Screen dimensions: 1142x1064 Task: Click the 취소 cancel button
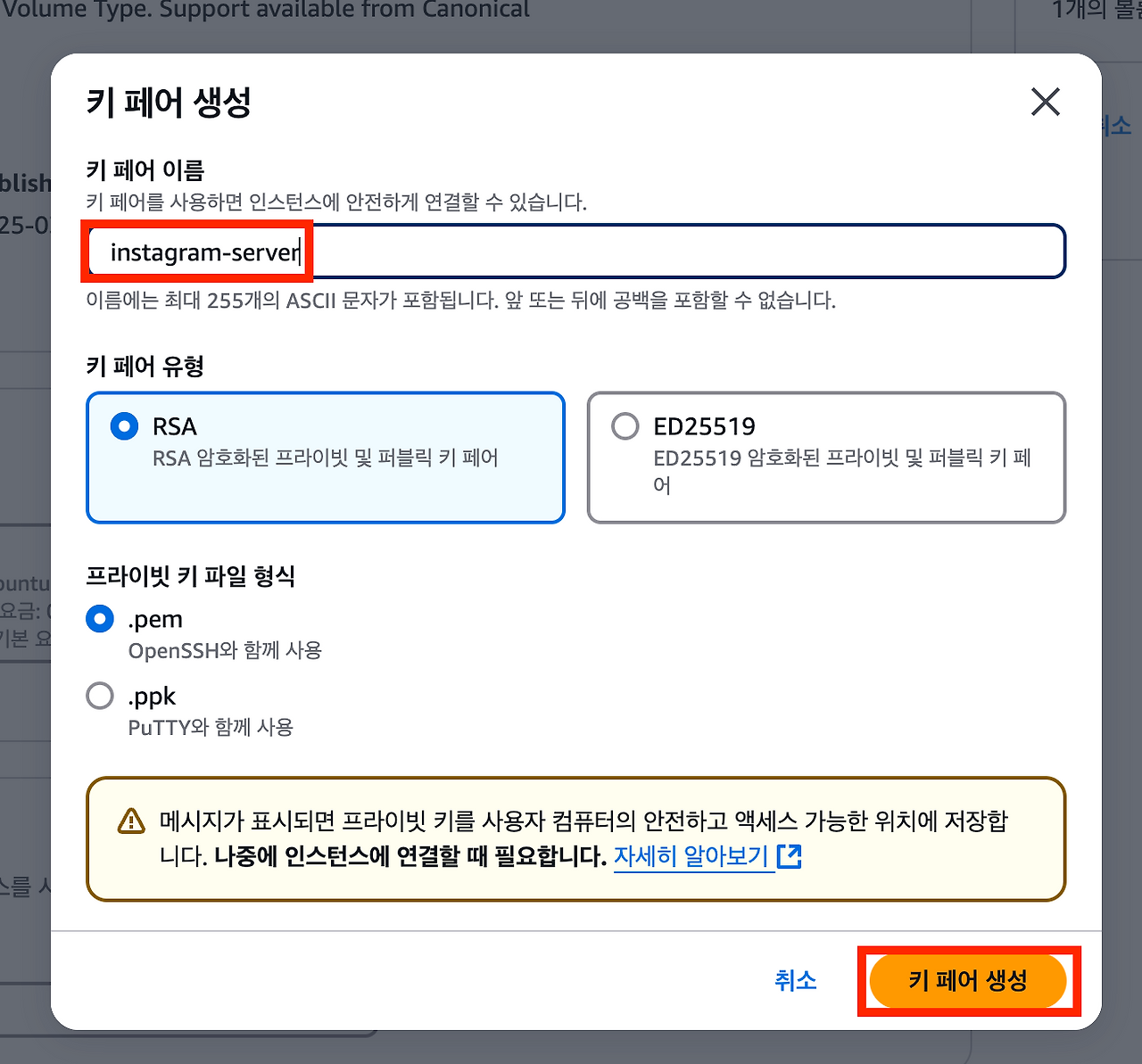795,981
